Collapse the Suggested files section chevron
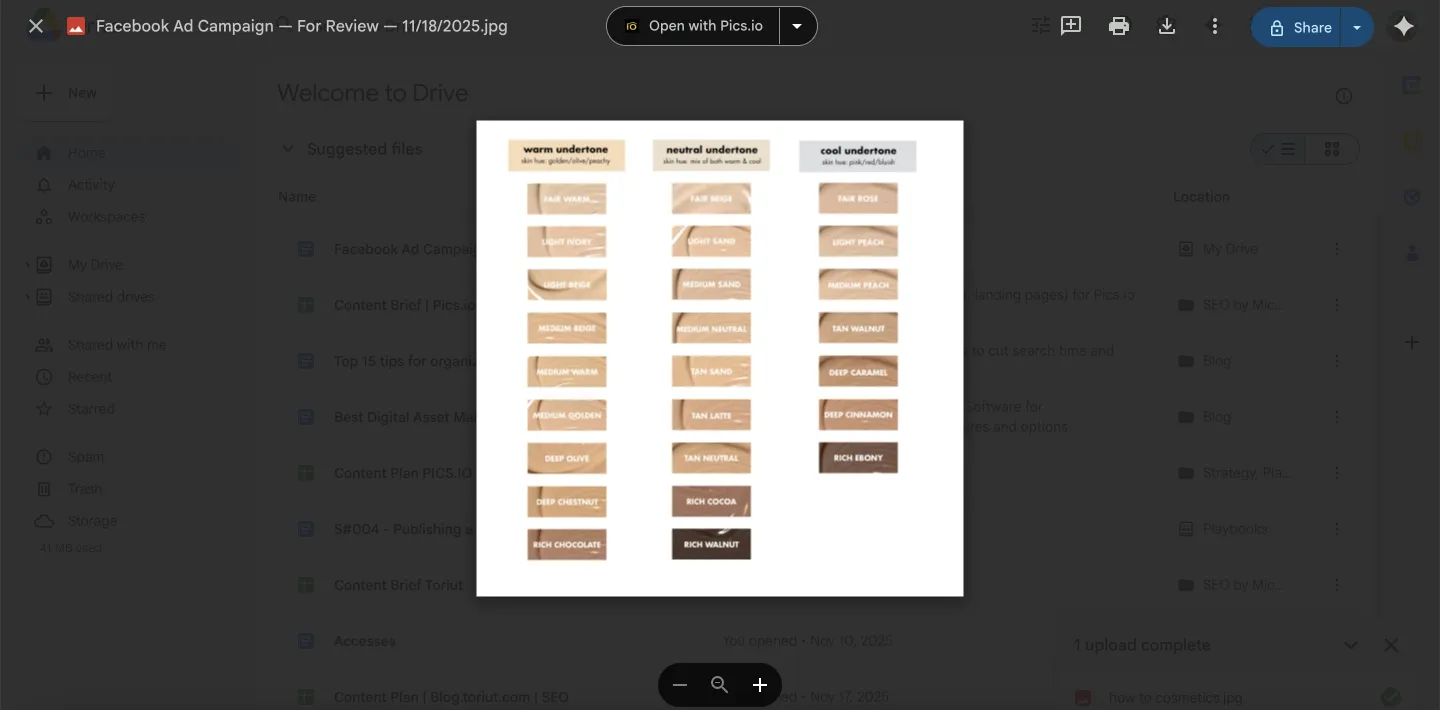This screenshot has width=1440, height=710. [x=288, y=149]
